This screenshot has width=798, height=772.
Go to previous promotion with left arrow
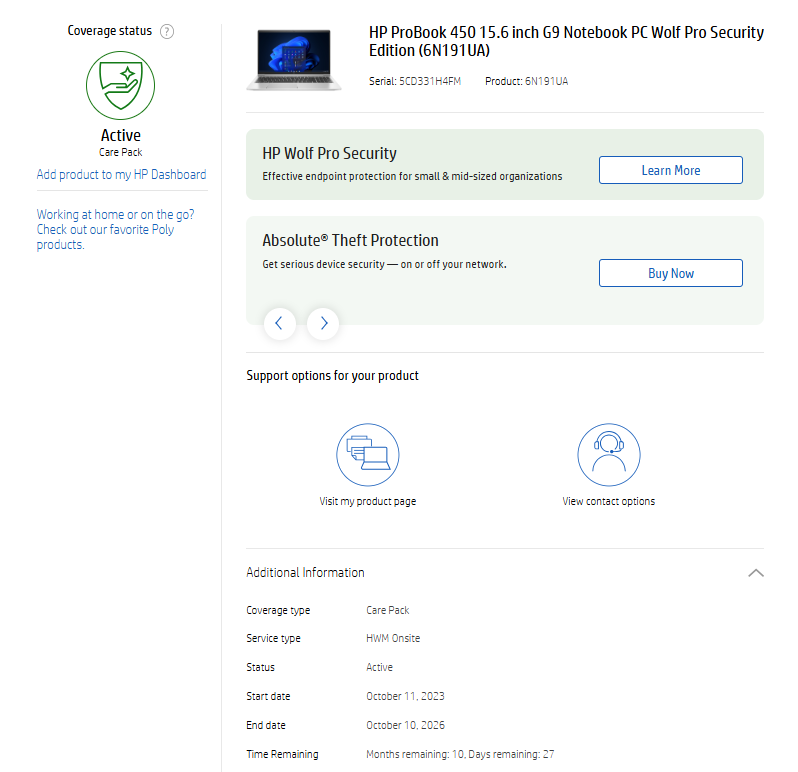[279, 323]
